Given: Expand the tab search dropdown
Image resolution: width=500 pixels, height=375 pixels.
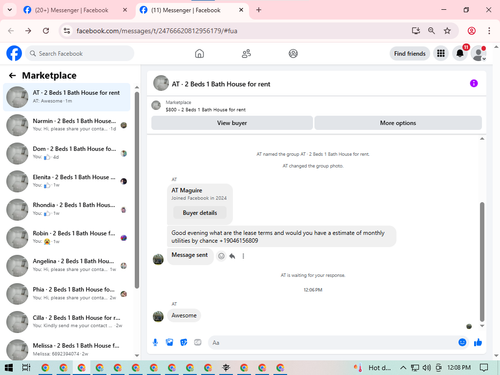Looking at the screenshot, I should (10, 10).
